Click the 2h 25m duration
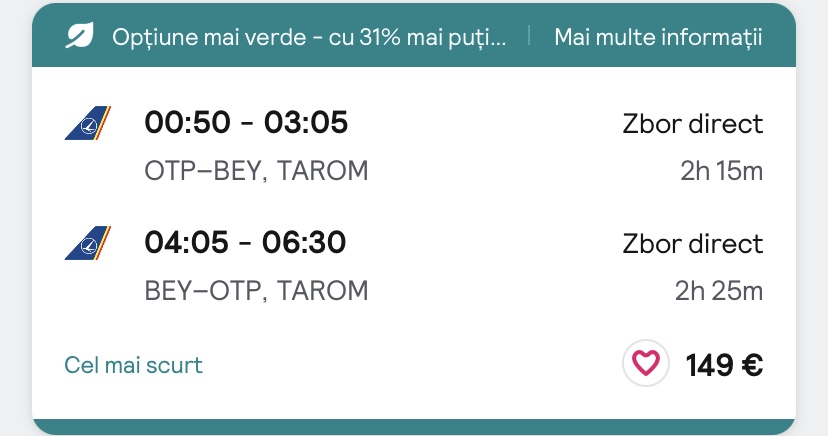 pos(719,291)
